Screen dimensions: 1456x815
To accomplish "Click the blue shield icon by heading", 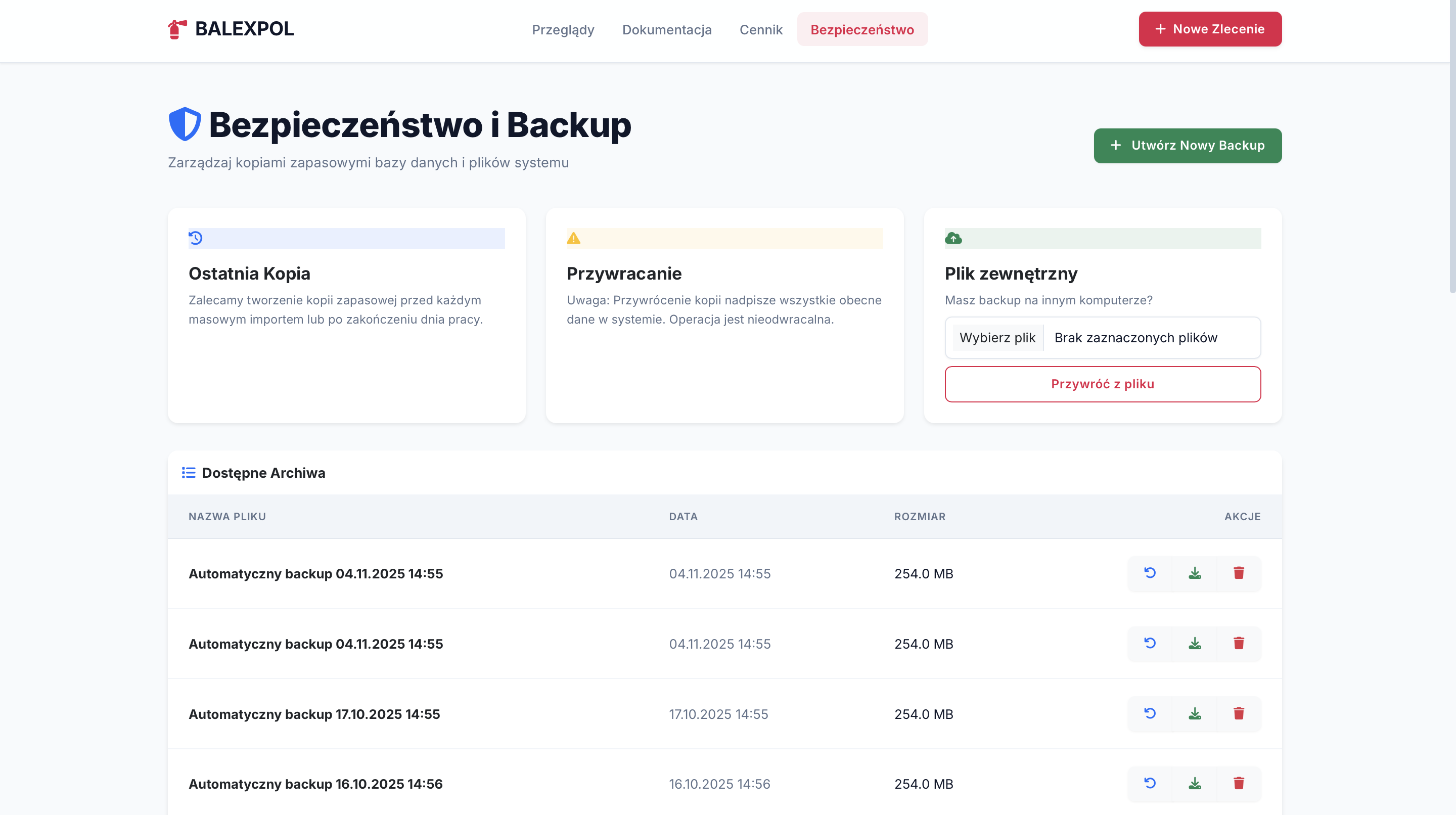I will coord(185,124).
